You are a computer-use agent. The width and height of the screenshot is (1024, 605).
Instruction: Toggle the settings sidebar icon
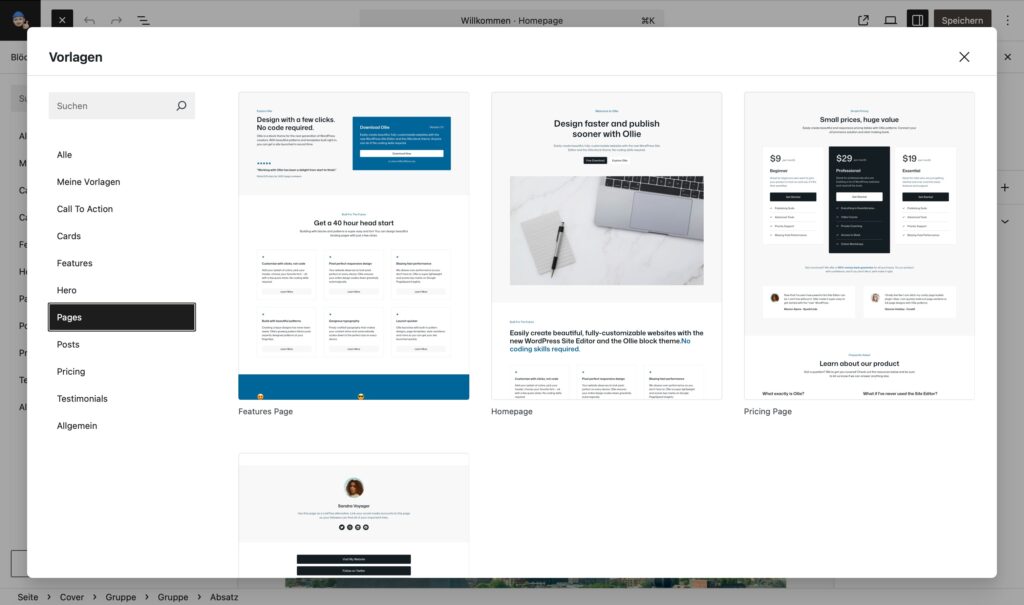pos(917,20)
